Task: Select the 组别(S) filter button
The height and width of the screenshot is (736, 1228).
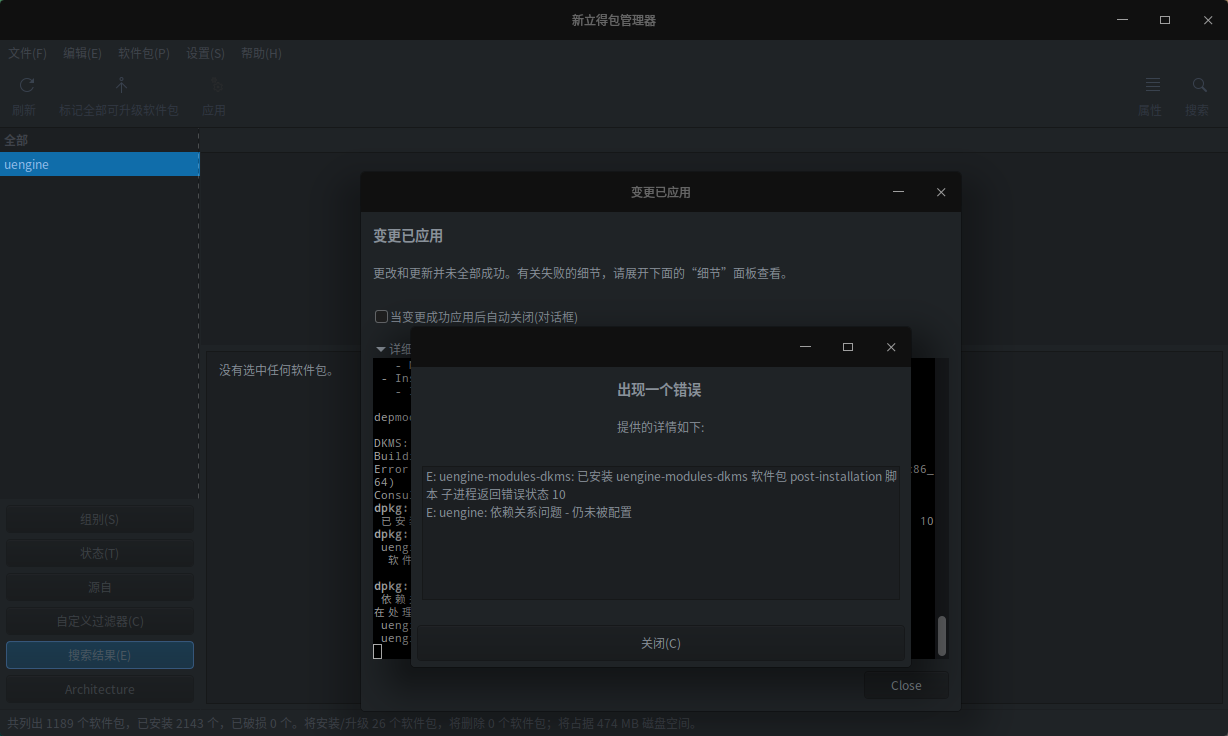Action: click(x=100, y=520)
